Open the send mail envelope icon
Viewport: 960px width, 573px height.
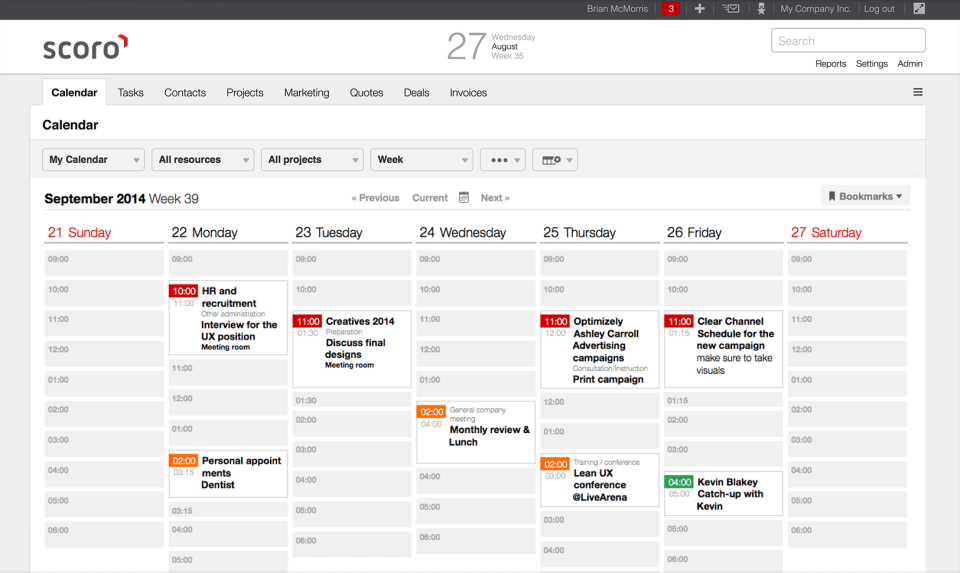pos(731,9)
